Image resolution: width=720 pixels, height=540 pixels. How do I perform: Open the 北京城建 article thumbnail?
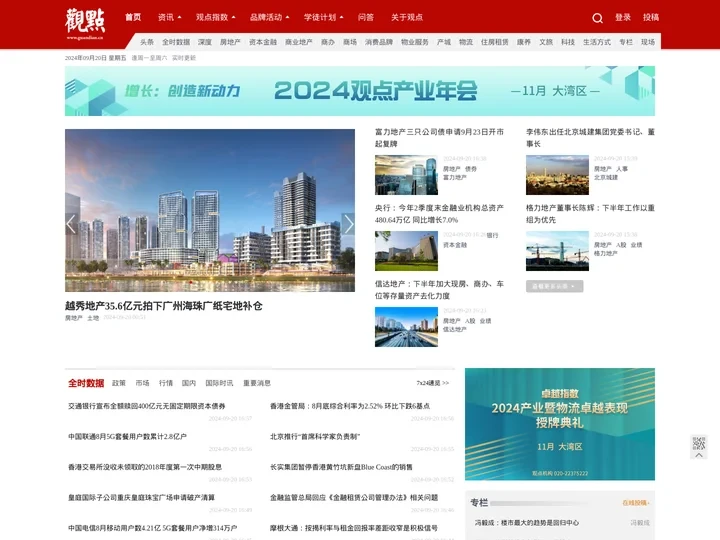(x=557, y=175)
